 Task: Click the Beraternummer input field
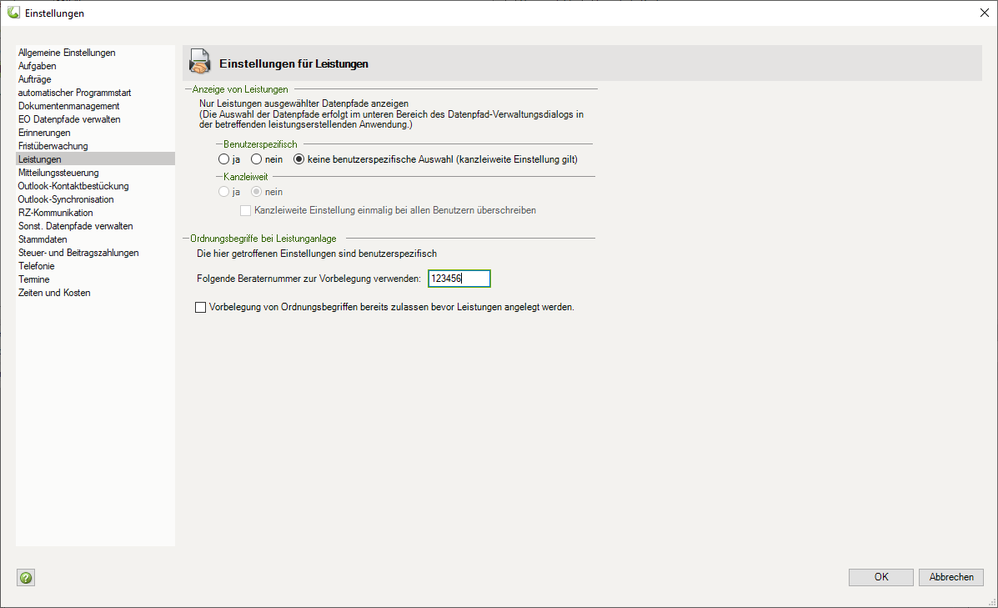[458, 279]
